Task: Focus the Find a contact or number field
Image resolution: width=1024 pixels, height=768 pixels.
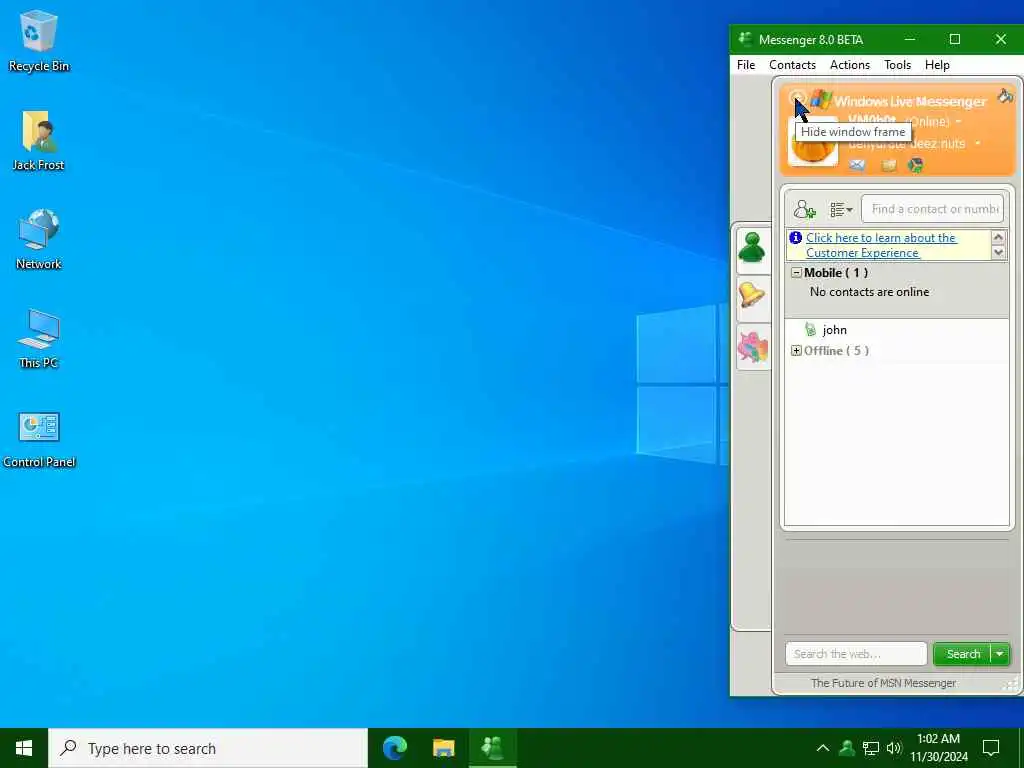Action: [x=933, y=209]
